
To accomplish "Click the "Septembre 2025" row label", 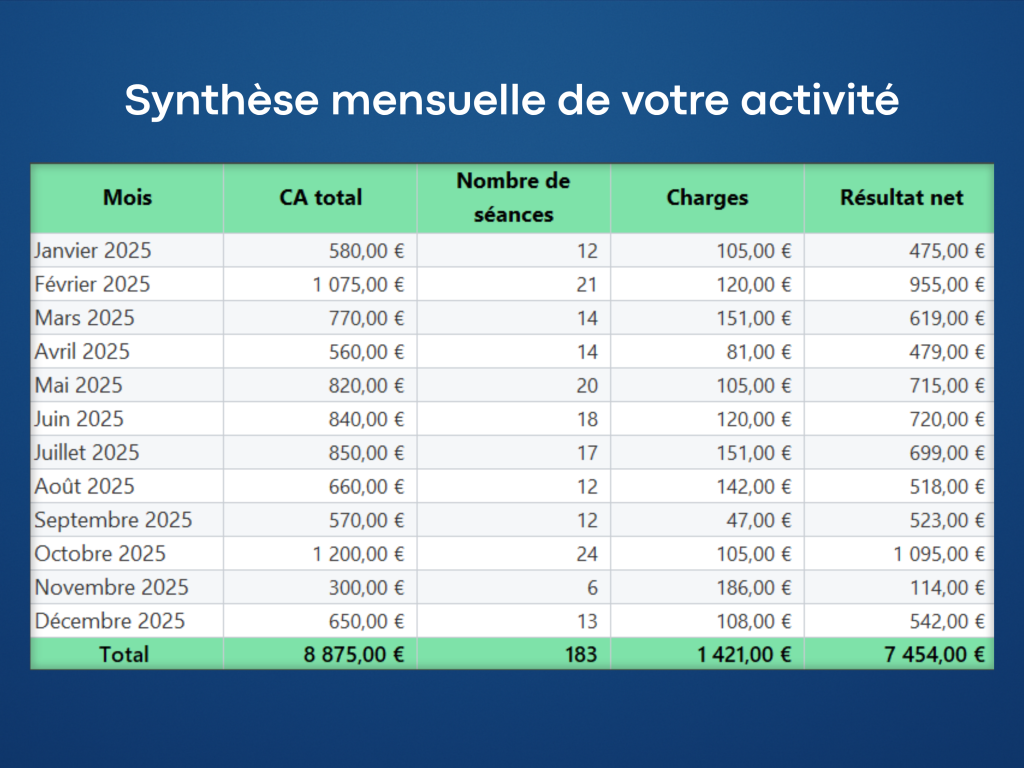I will coord(113,520).
